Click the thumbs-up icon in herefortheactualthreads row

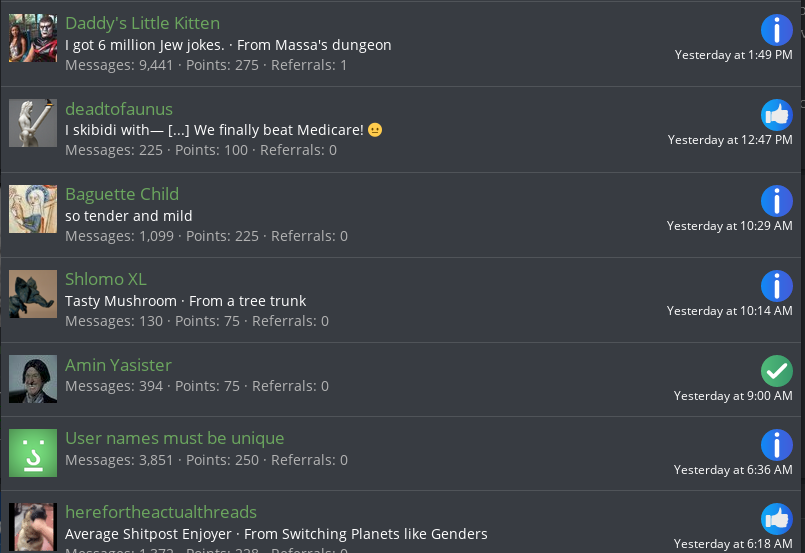(776, 518)
